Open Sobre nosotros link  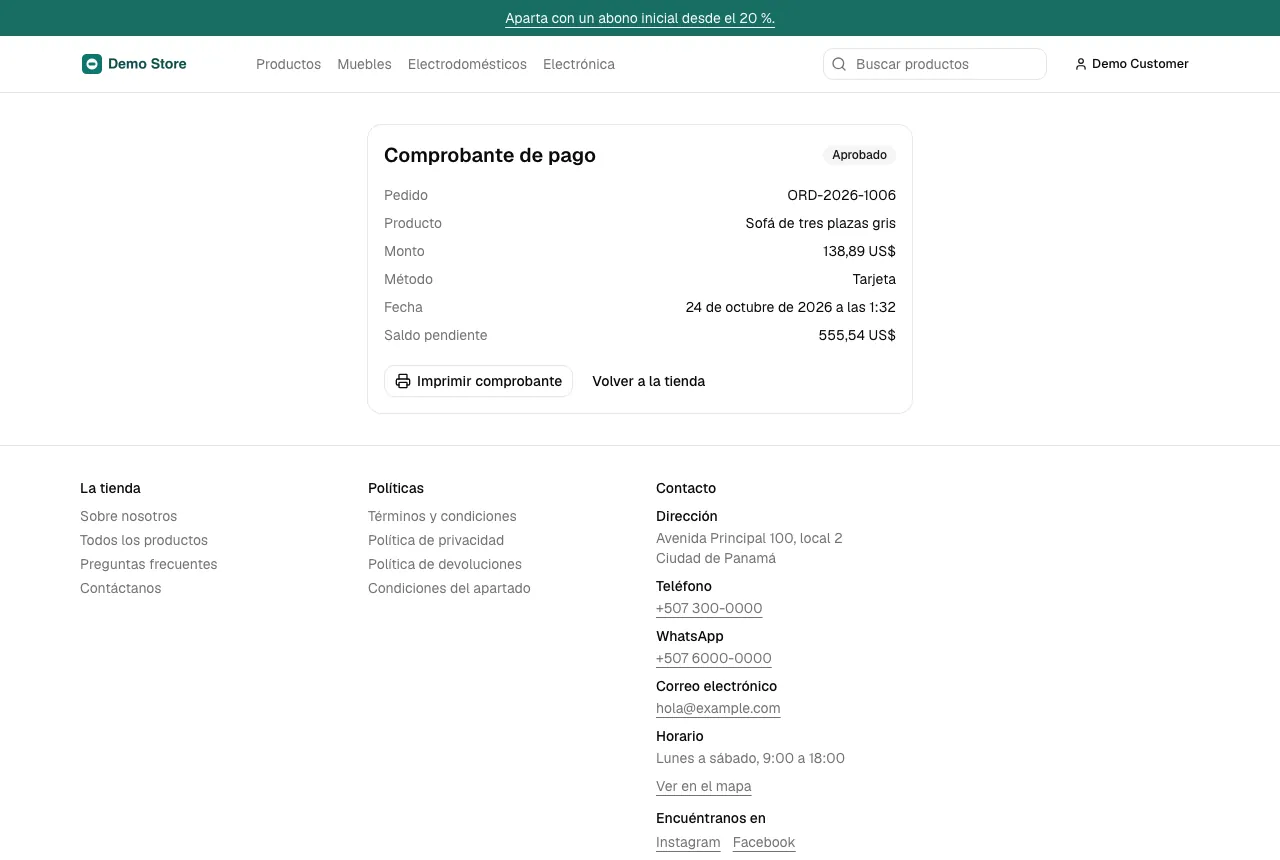pos(128,516)
